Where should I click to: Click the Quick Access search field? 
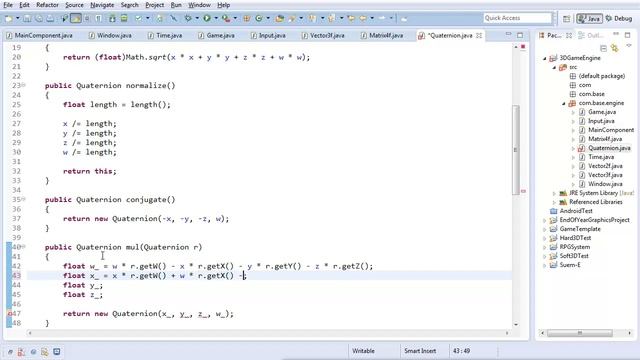[x=517, y=18]
